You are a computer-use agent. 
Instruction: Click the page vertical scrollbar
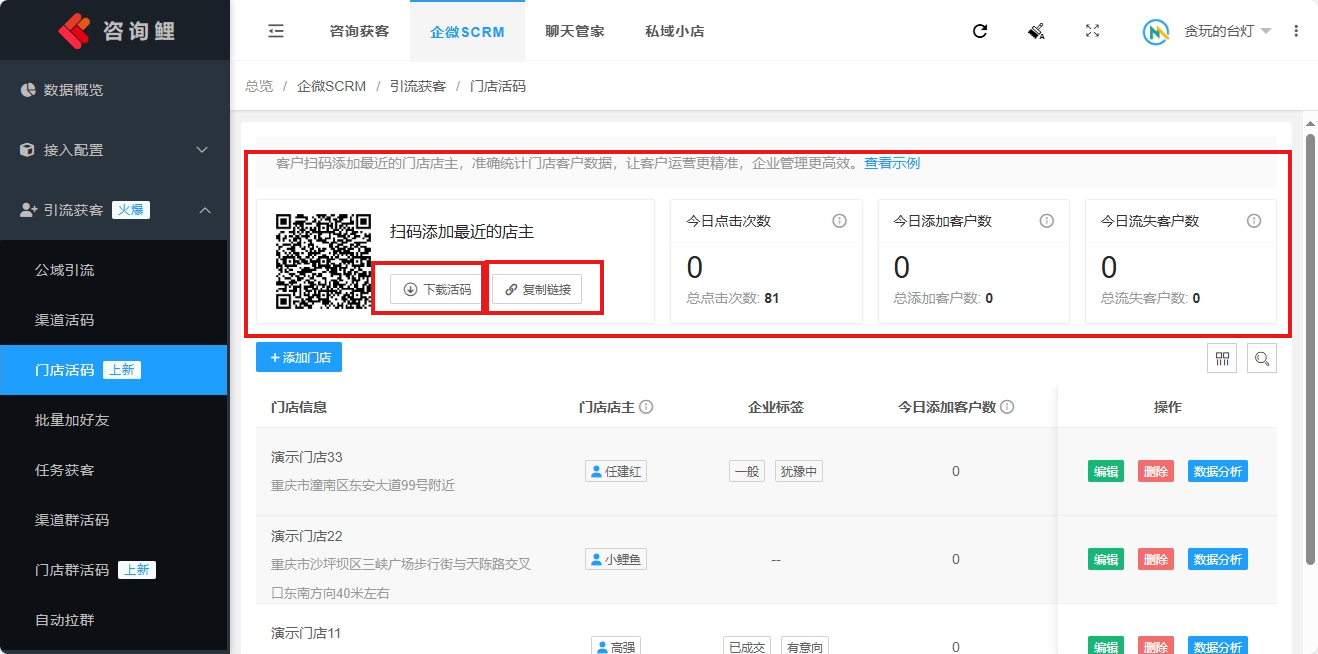[x=1311, y=350]
